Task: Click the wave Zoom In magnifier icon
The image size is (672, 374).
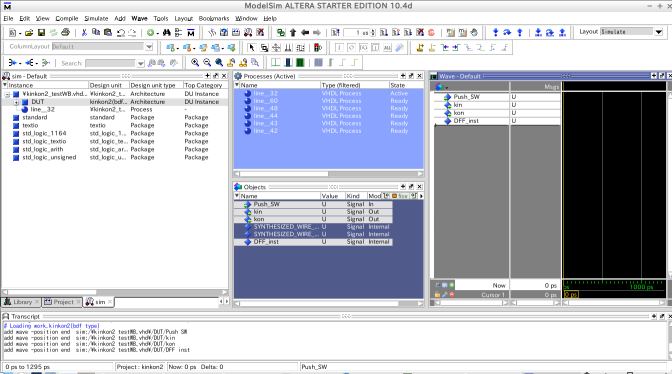Action: [x=195, y=63]
